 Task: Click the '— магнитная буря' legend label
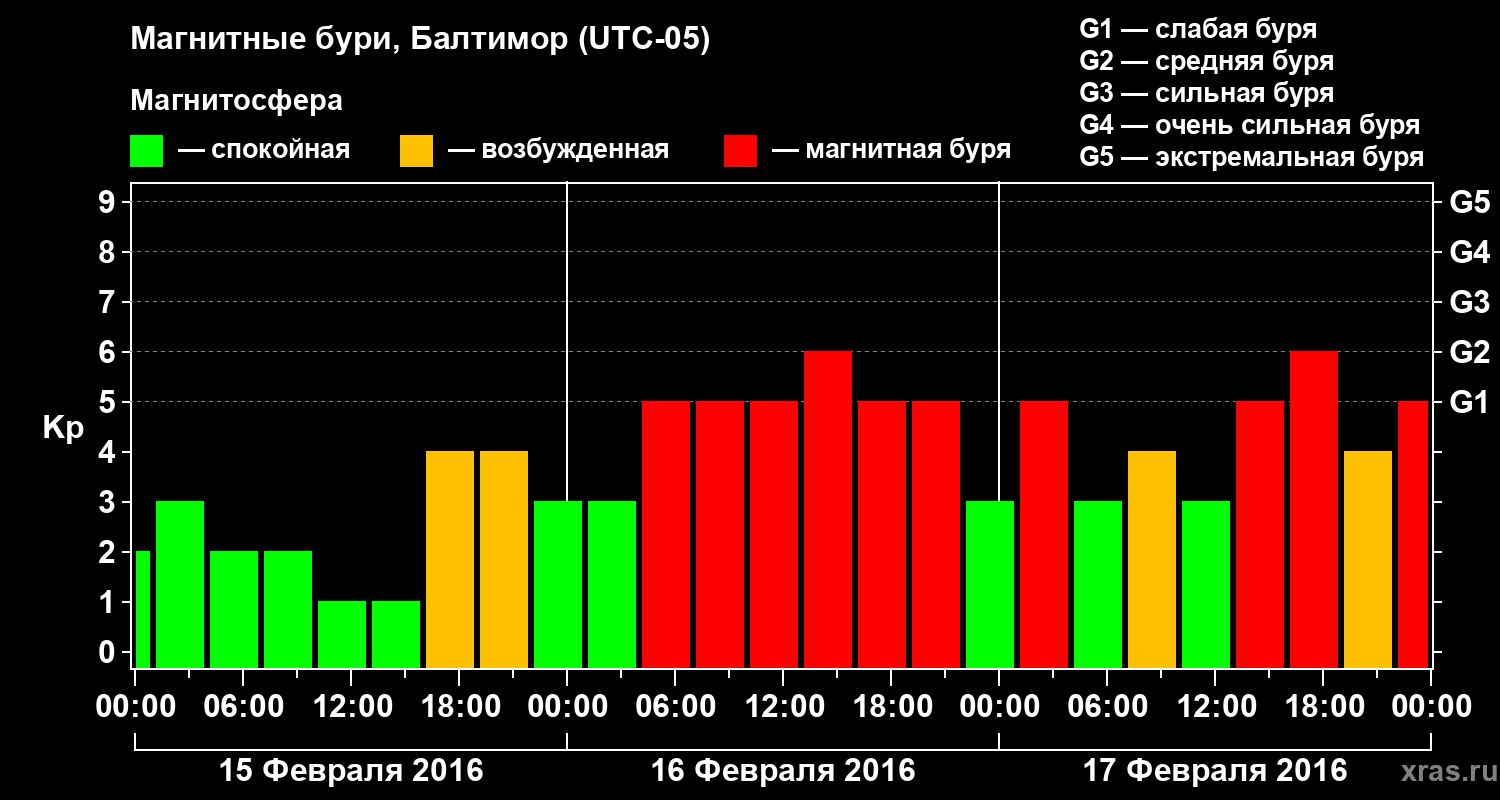point(891,150)
